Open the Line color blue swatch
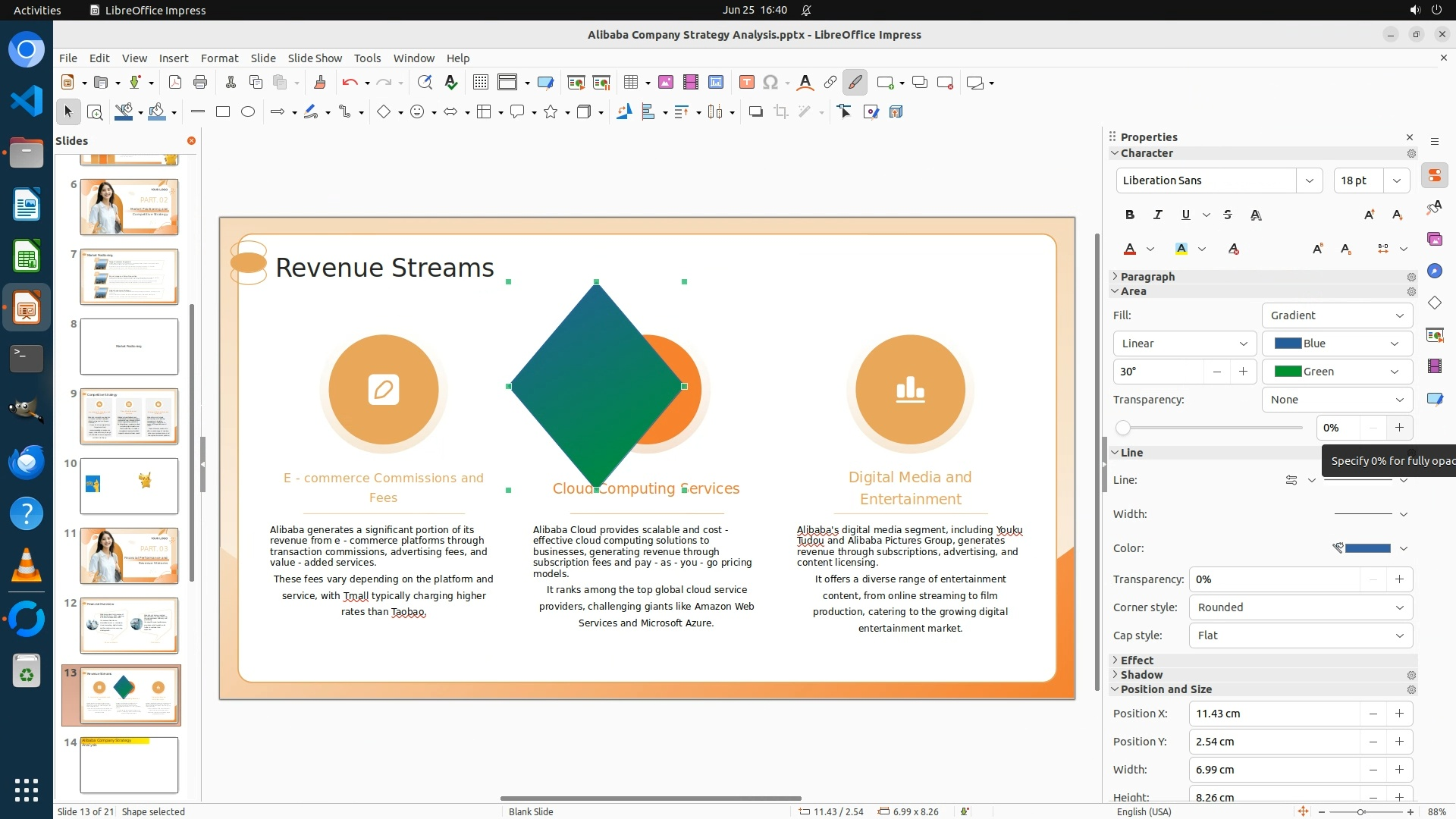The height and width of the screenshot is (819, 1456). click(1367, 548)
